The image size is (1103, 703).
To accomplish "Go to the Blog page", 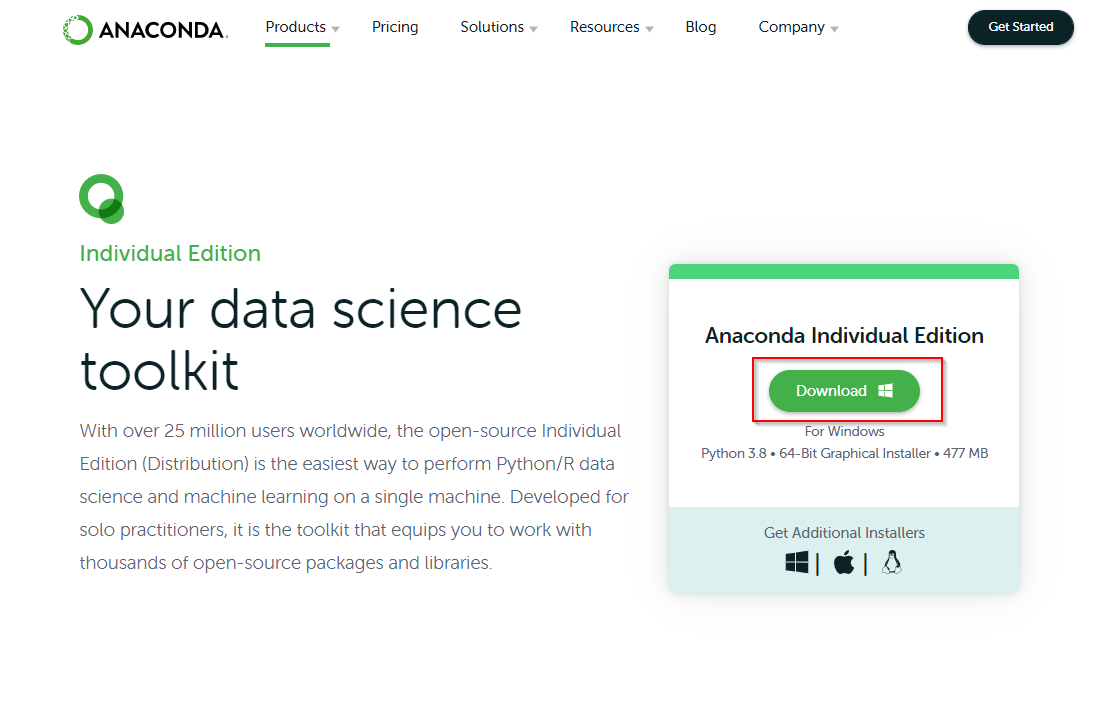I will pos(701,27).
